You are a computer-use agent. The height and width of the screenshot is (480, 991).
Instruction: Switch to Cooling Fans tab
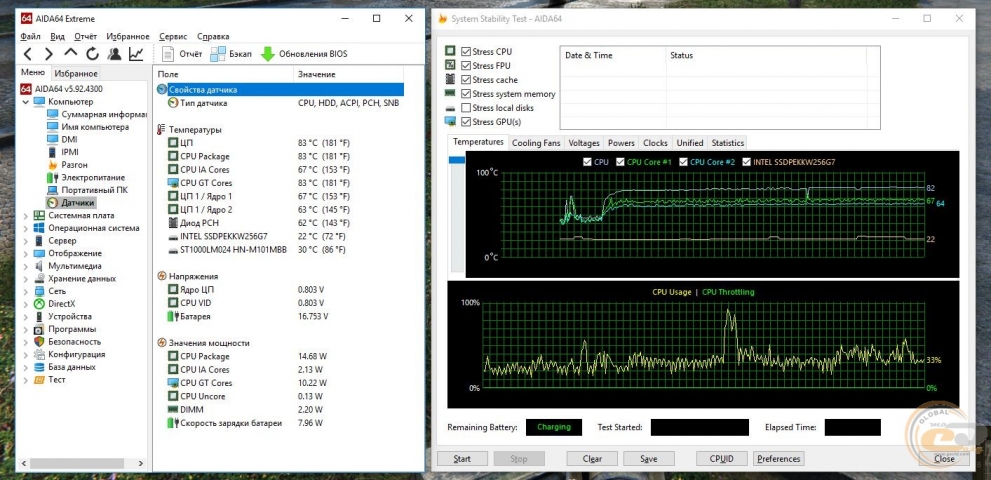point(536,143)
